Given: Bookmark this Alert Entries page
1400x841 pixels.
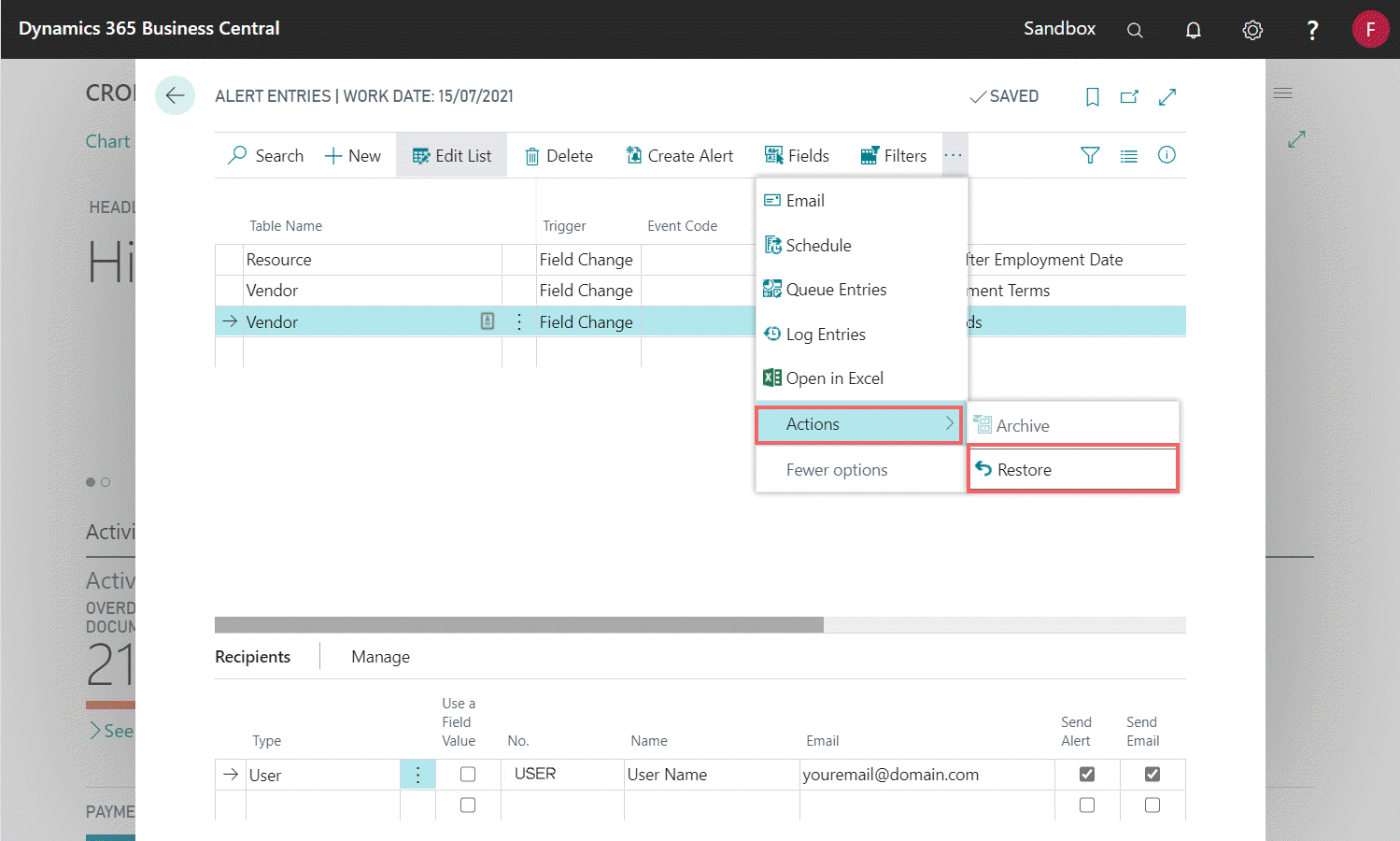Looking at the screenshot, I should [x=1093, y=96].
